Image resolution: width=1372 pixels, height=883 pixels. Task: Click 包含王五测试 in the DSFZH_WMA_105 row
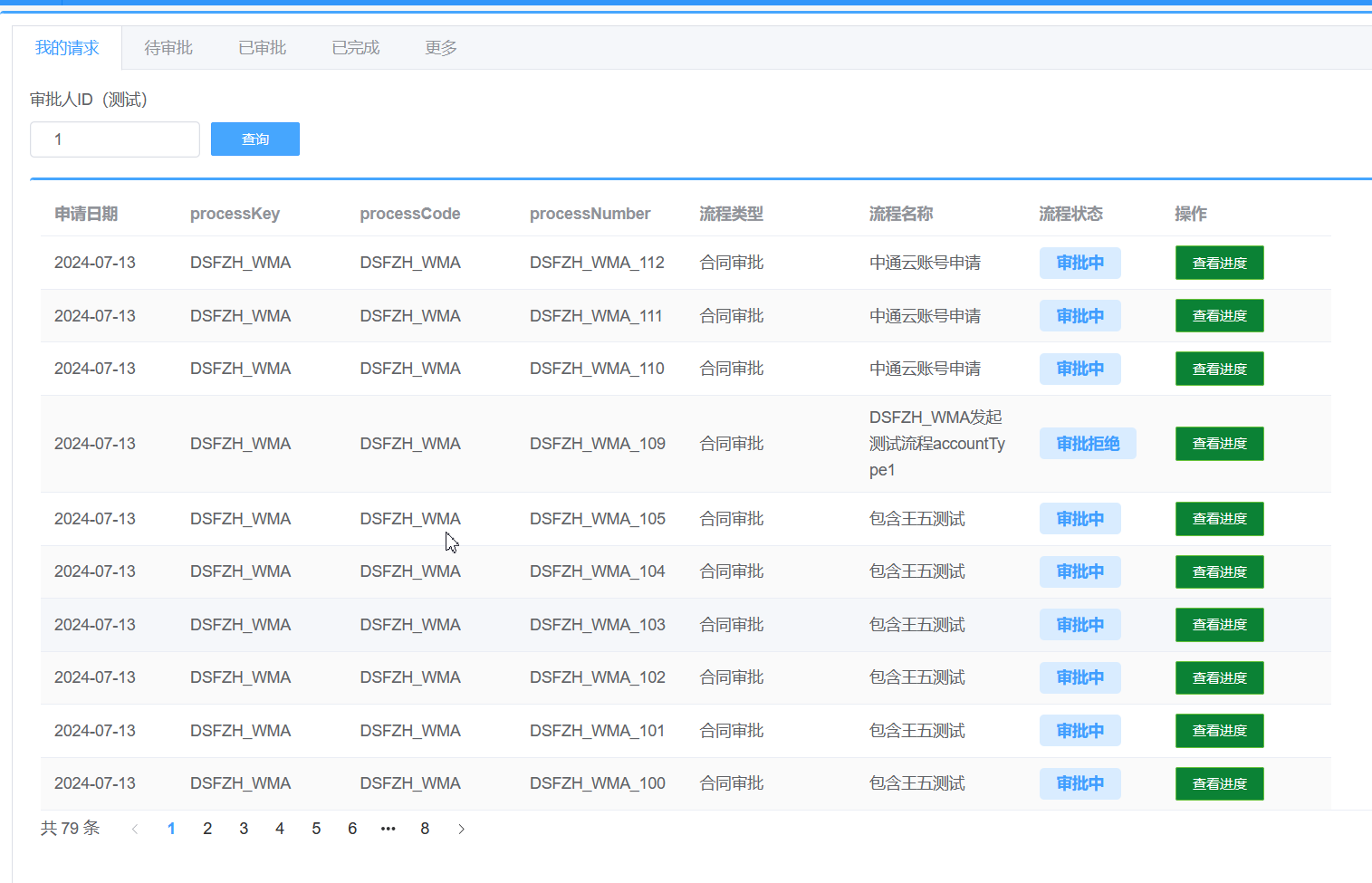[x=916, y=519]
